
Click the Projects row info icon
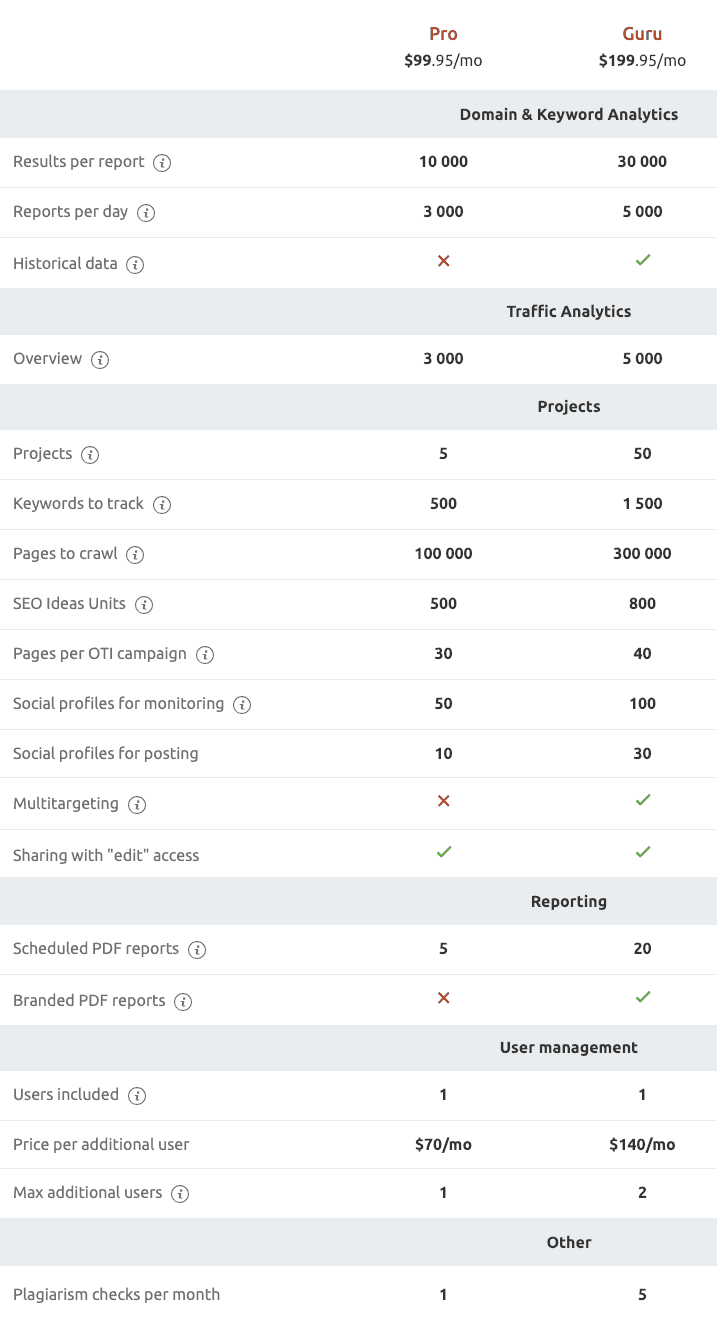point(90,455)
